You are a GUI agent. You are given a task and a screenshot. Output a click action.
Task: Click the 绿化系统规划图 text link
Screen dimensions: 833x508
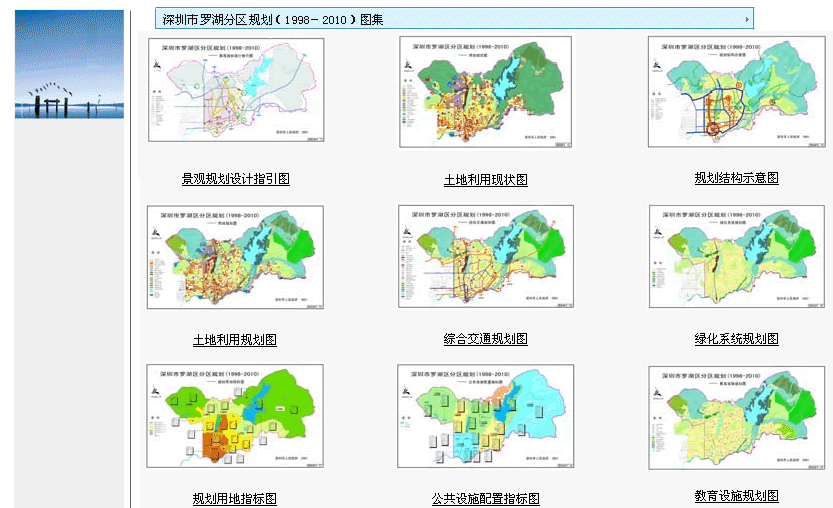737,339
